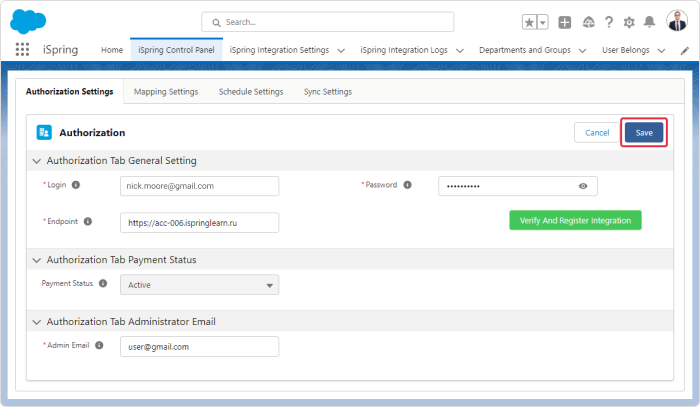Open iSpring Integration Settings tab
700x407 pixels.
point(279,50)
